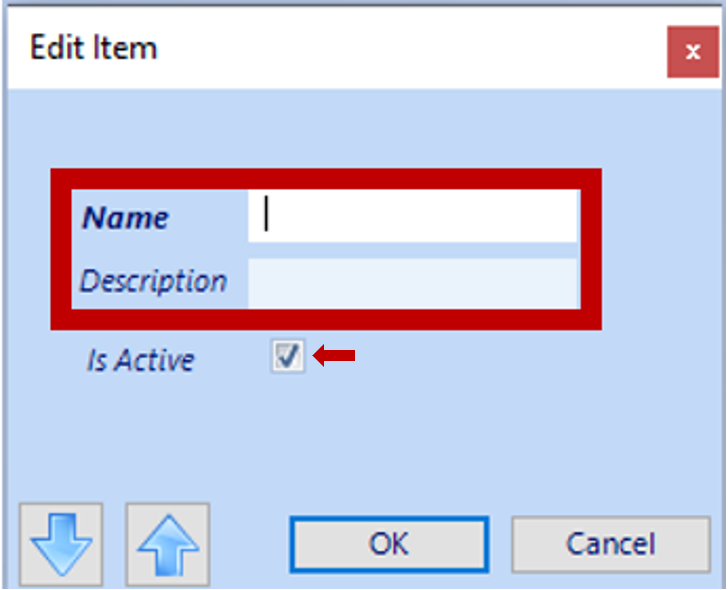
Task: Dismiss the dialog using Cancel
Action: [611, 544]
